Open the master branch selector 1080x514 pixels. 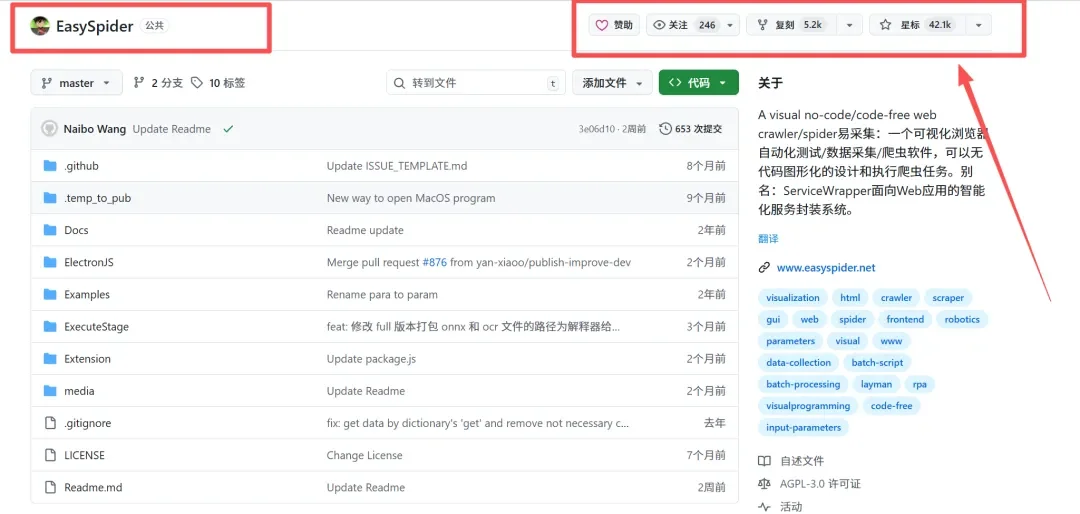coord(76,83)
